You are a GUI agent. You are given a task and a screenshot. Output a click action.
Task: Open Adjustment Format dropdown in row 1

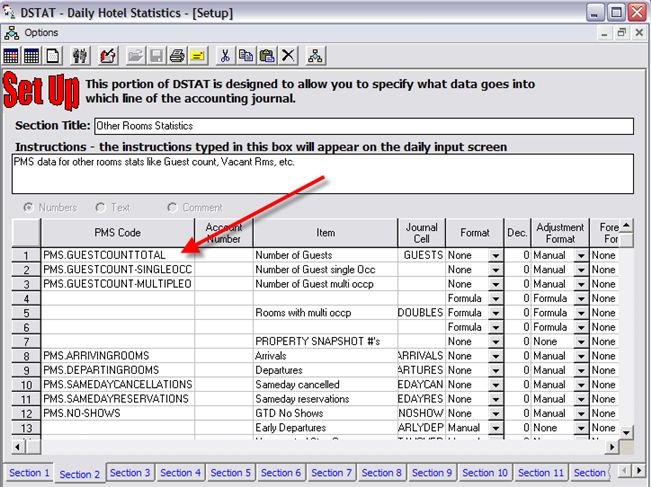(581, 255)
